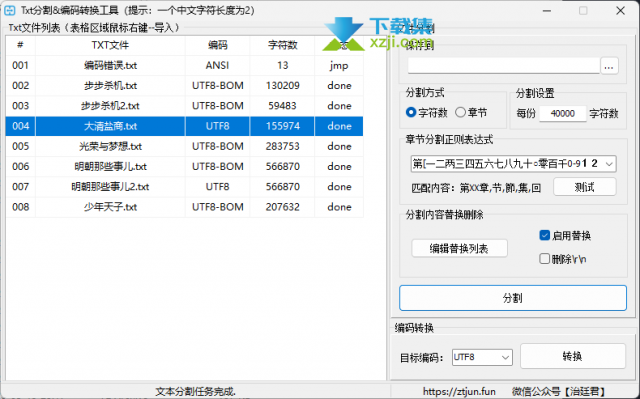Click the 字符数 column header
The image size is (640, 399).
pos(282,45)
